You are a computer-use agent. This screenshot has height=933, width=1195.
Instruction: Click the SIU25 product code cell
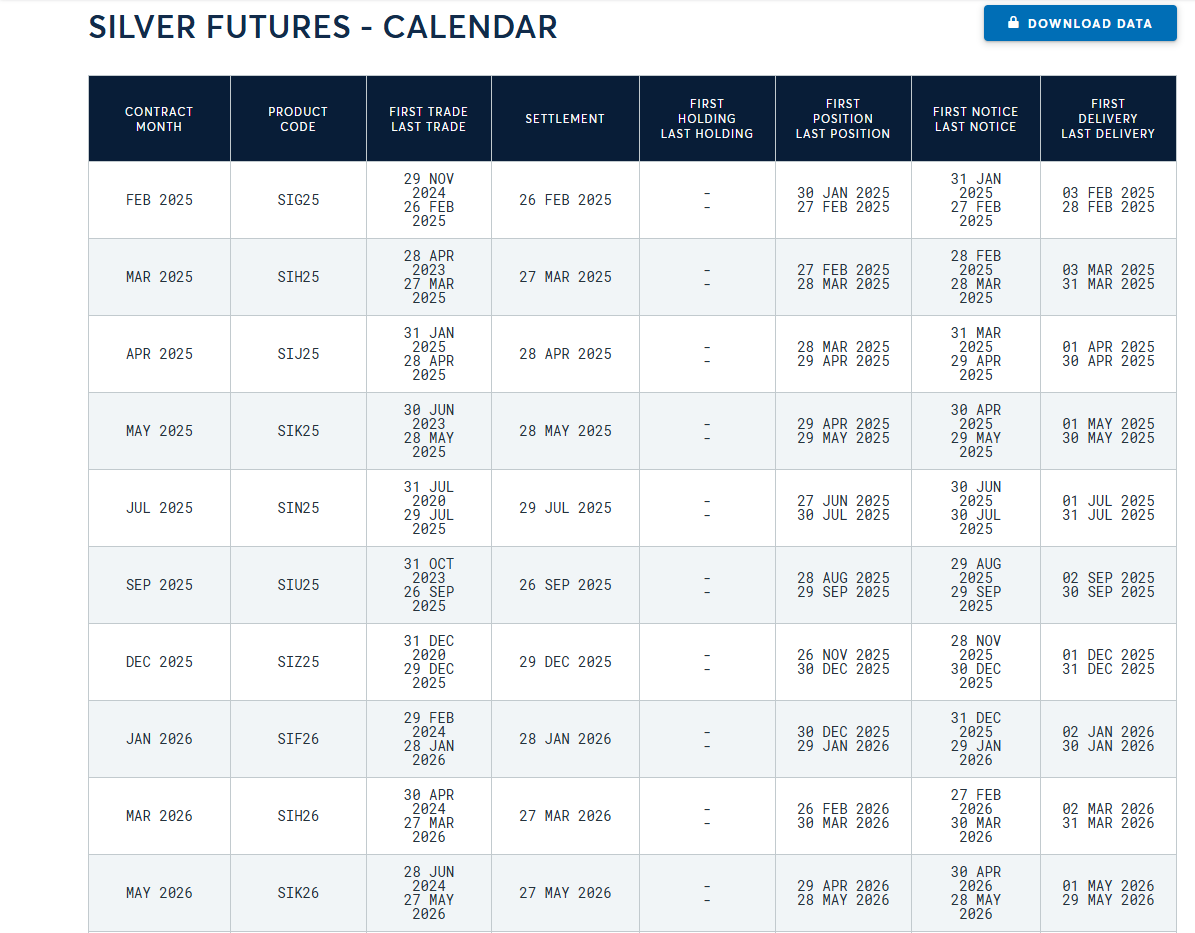click(x=298, y=585)
